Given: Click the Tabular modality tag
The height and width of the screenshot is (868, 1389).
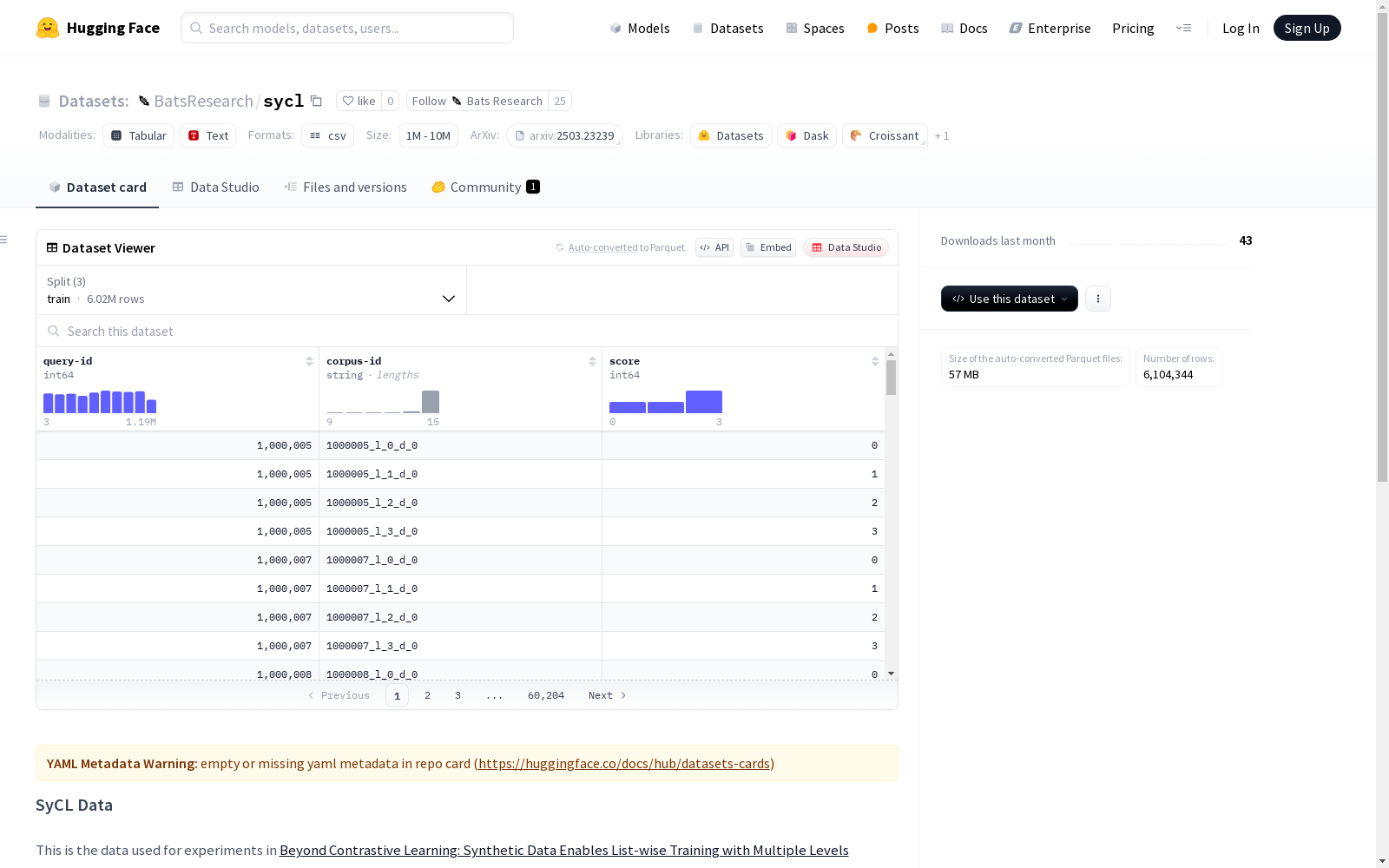Looking at the screenshot, I should coord(139,135).
